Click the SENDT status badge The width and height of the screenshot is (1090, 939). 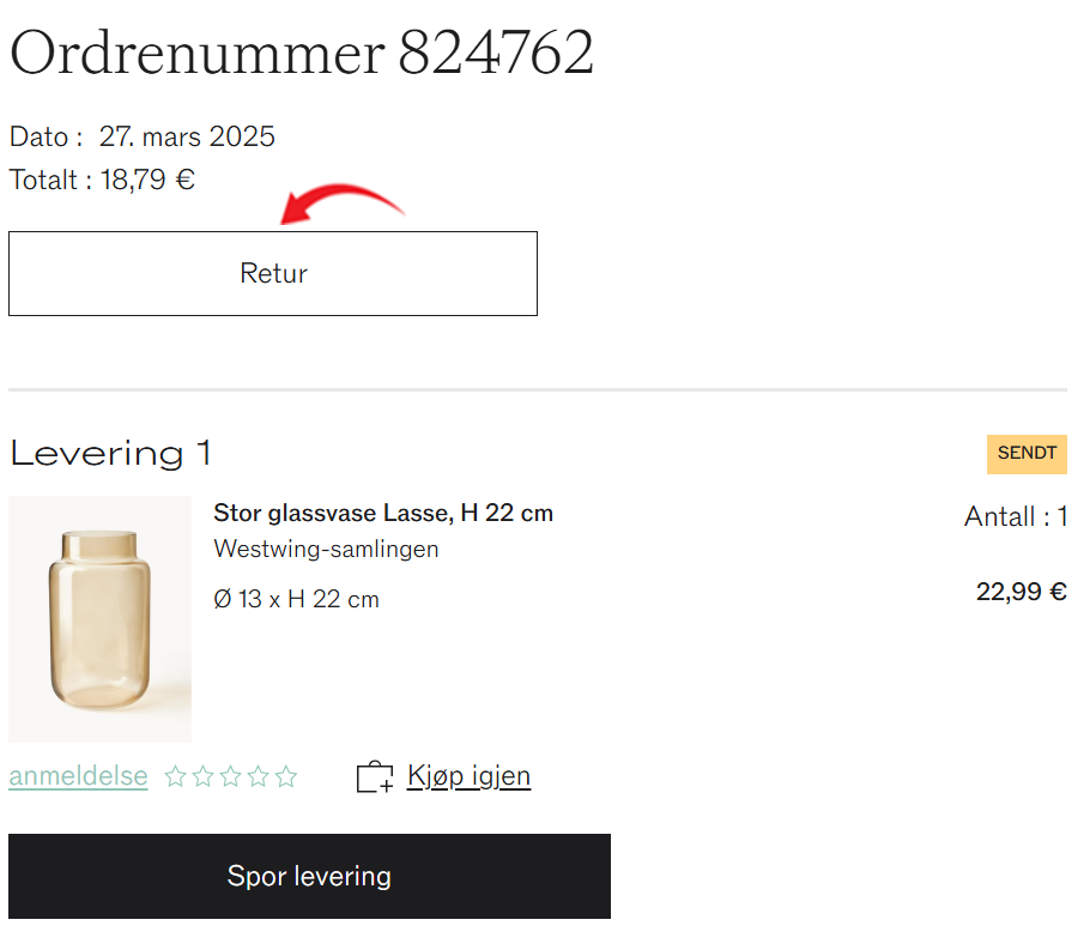tap(1027, 454)
